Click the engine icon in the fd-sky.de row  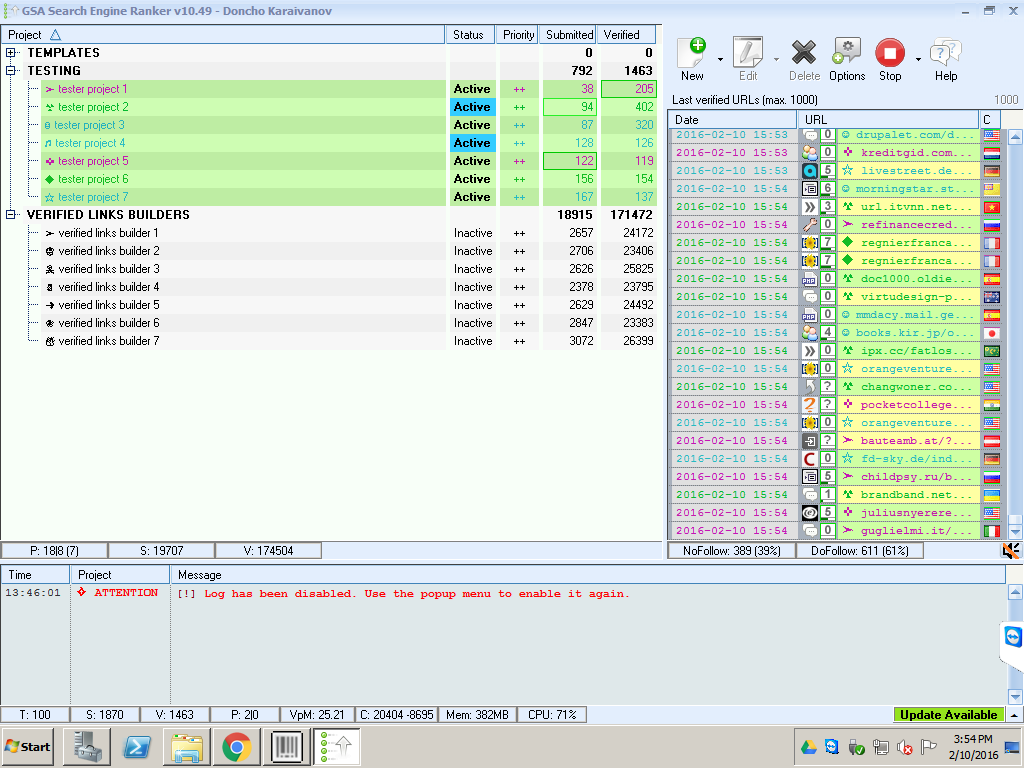click(x=810, y=459)
